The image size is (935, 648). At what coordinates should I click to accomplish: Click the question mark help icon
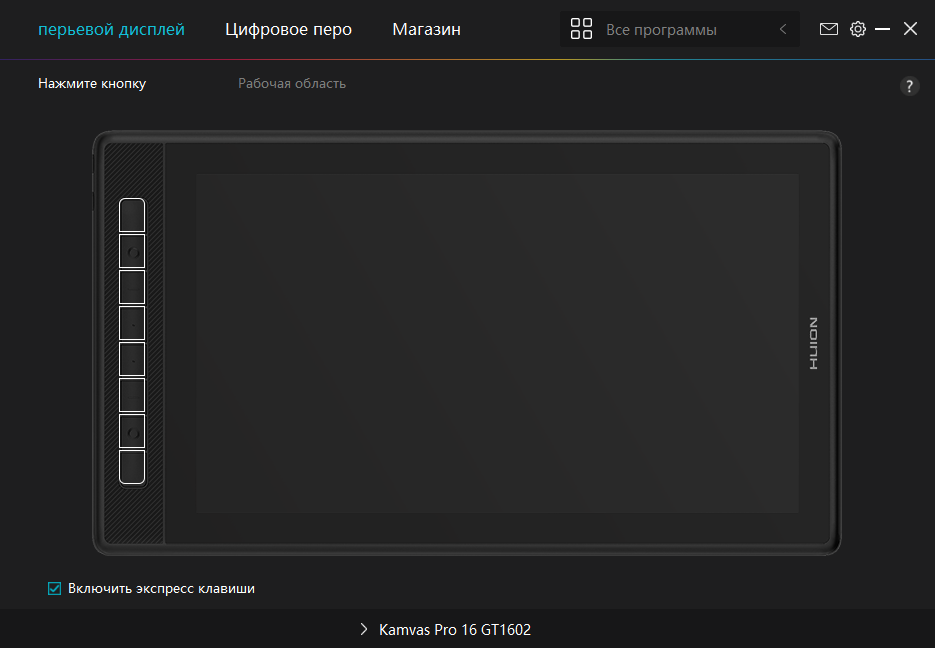(909, 86)
